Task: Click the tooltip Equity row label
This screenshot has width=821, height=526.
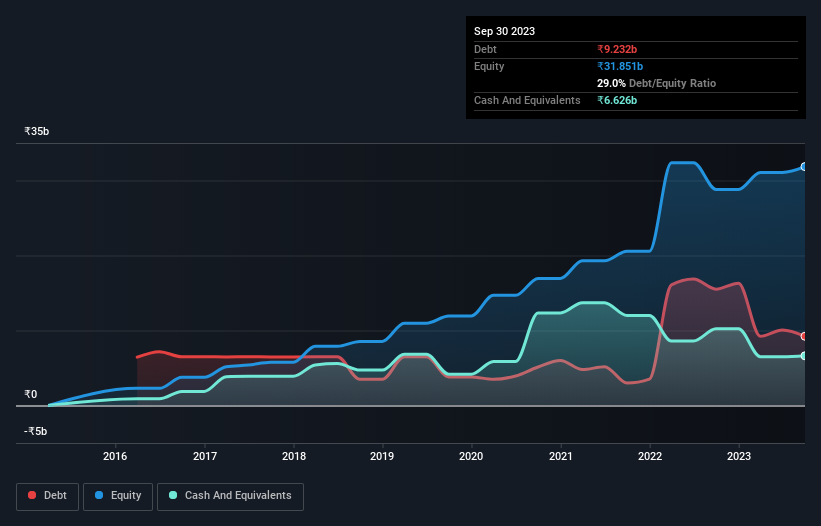Action: point(489,66)
